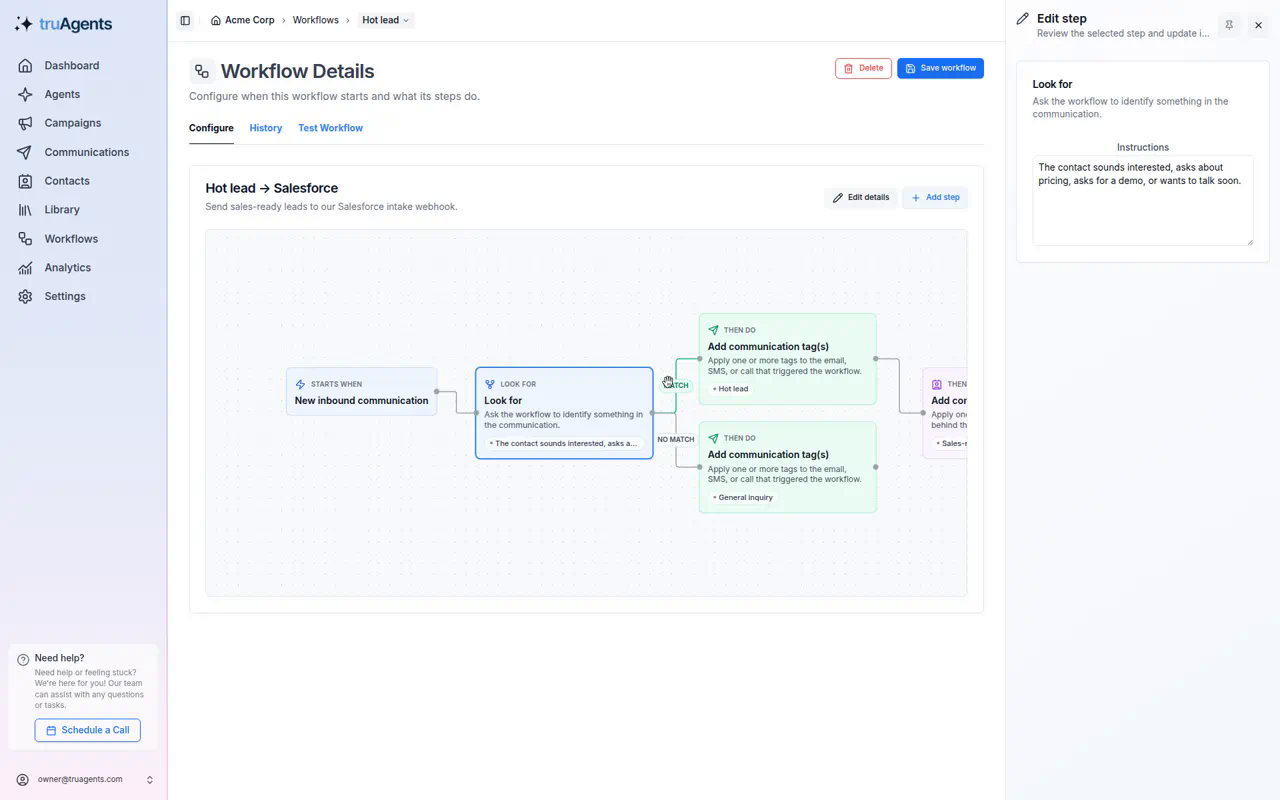The height and width of the screenshot is (800, 1280).
Task: Click the Acme Corp home breadcrumb
Action: (242, 20)
